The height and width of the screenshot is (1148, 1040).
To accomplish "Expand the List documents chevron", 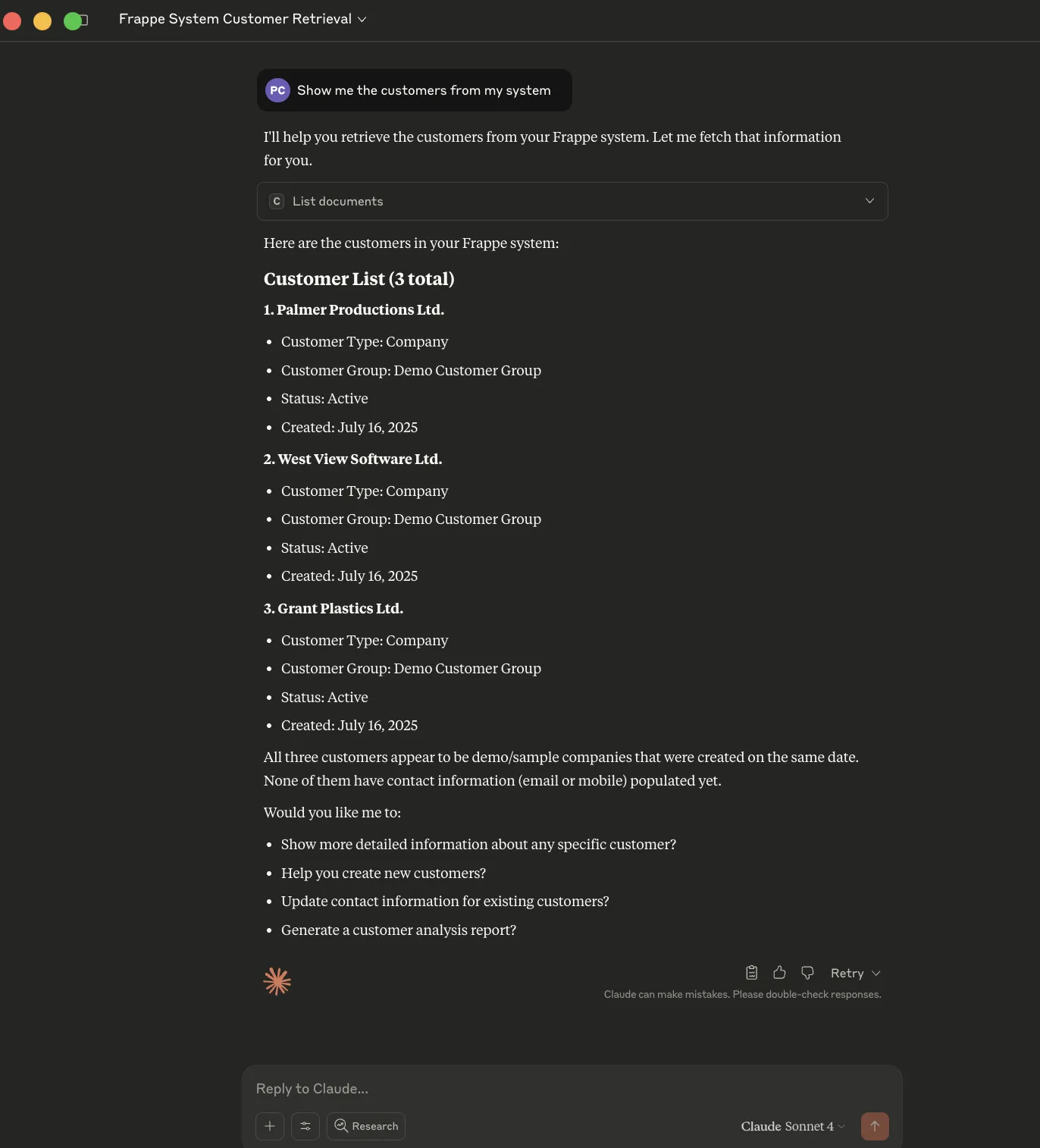I will pos(869,201).
